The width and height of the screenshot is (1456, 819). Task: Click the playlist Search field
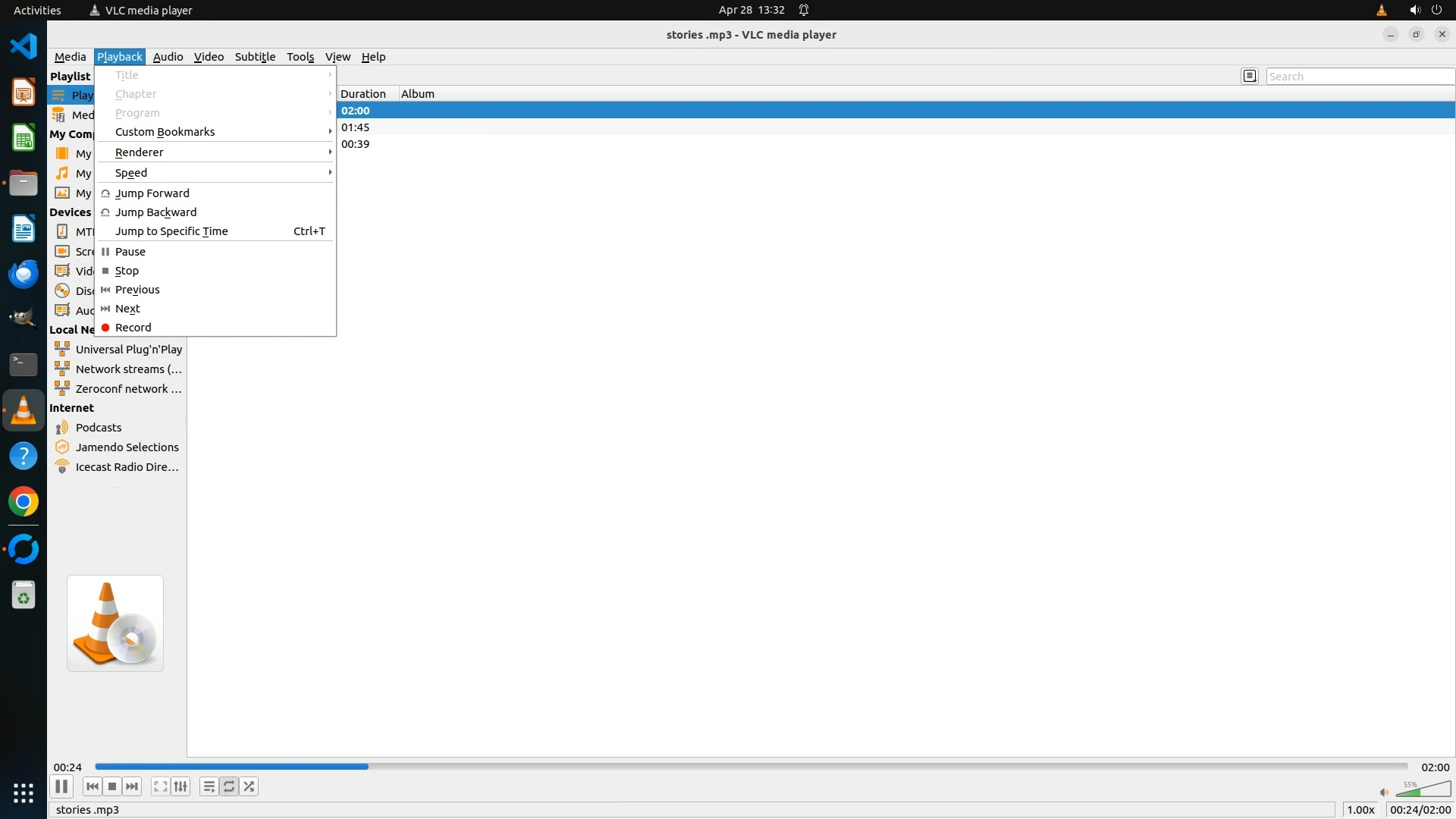pyautogui.click(x=1357, y=77)
